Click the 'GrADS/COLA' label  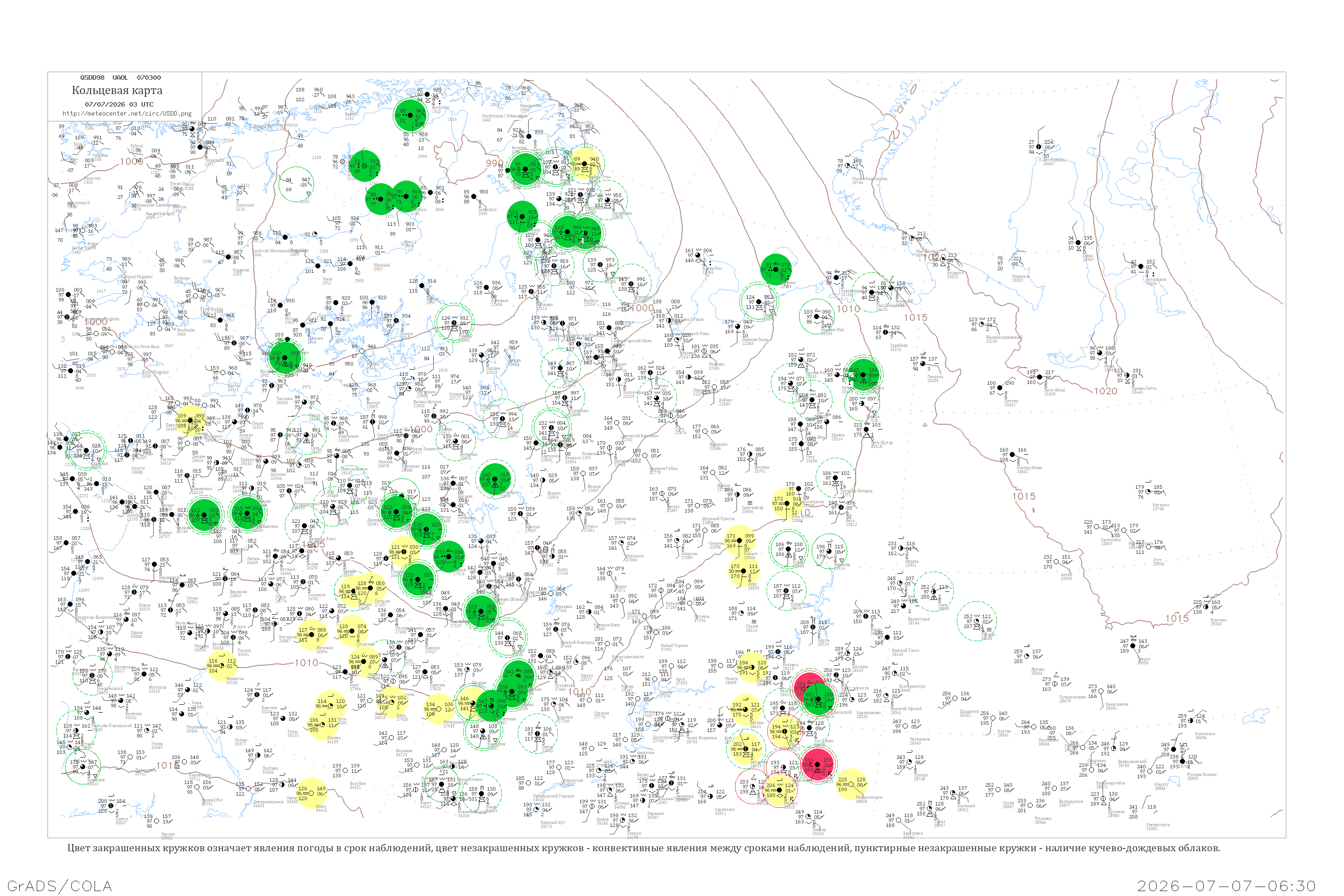pyautogui.click(x=60, y=886)
